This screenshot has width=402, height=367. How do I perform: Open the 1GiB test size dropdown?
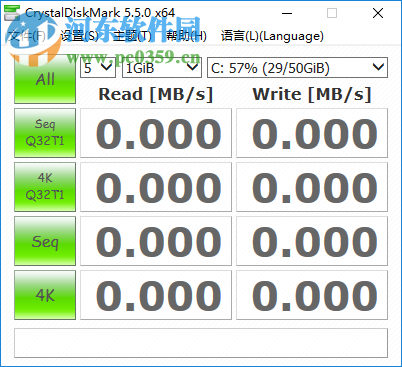[x=162, y=68]
